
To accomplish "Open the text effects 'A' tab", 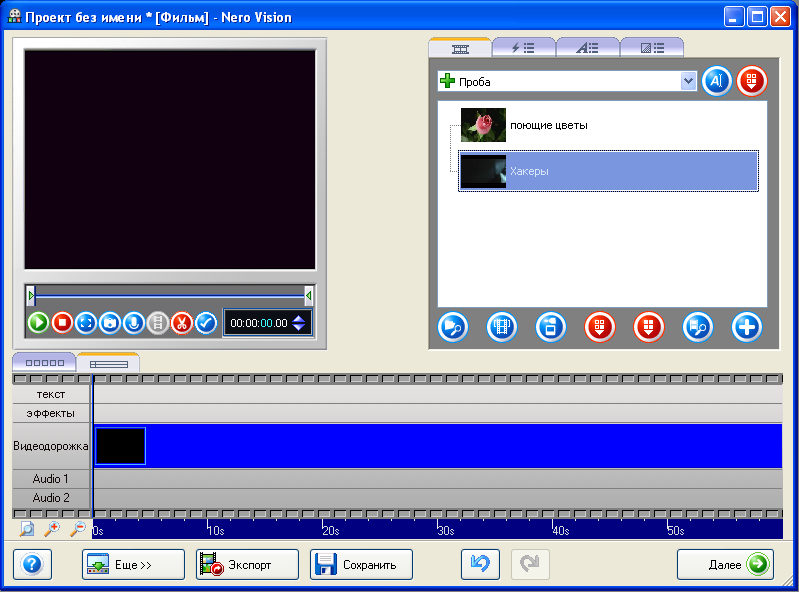I will pyautogui.click(x=588, y=48).
